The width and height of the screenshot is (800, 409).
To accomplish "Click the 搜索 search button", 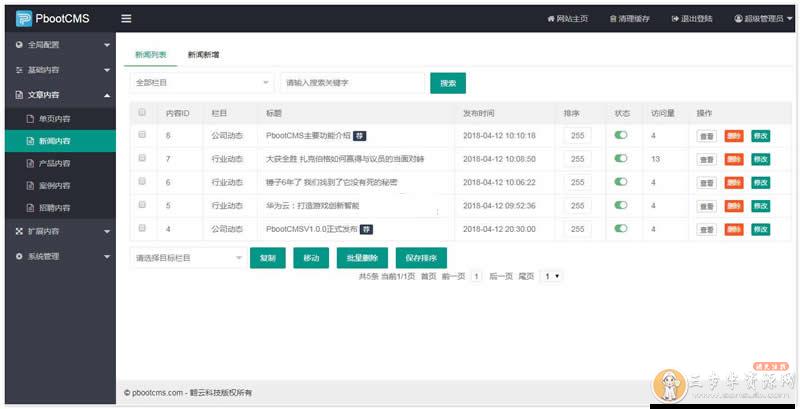I will pyautogui.click(x=447, y=83).
